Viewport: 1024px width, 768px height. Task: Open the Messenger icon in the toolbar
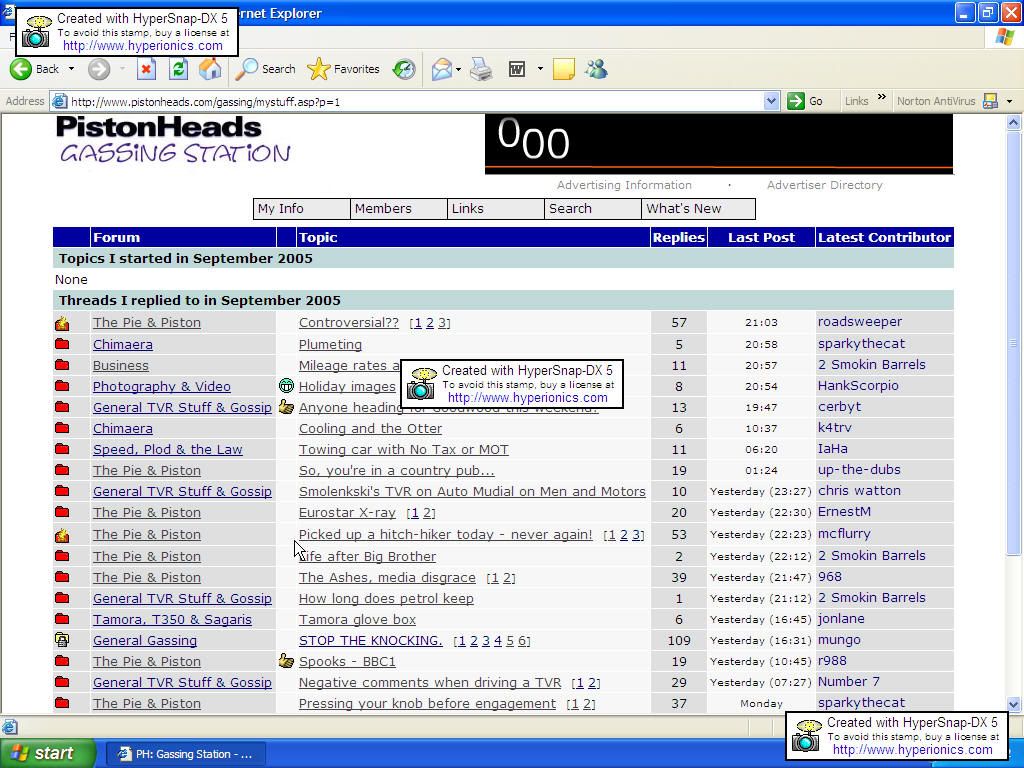(x=597, y=69)
